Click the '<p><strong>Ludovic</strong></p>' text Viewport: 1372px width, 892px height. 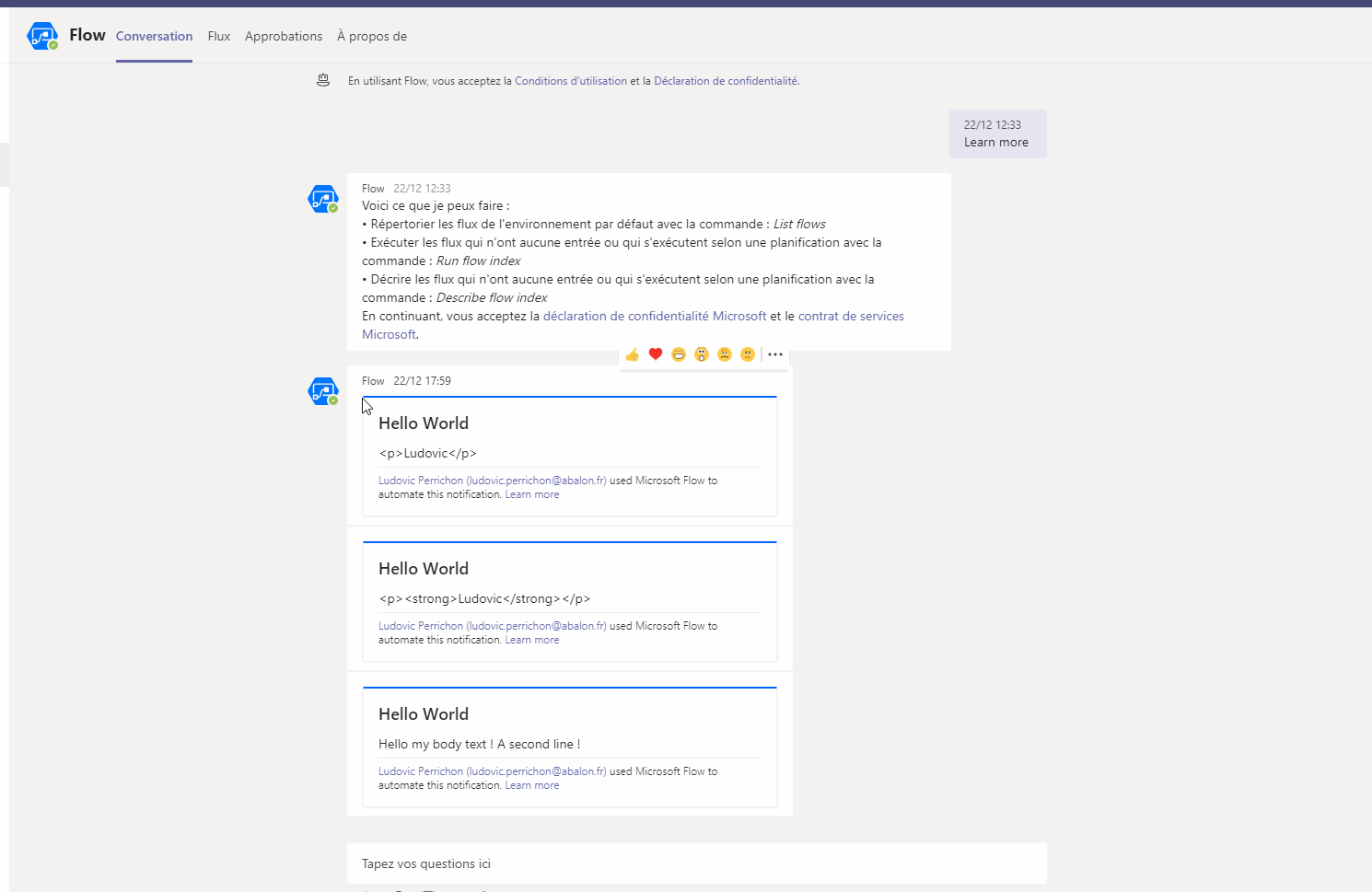(x=484, y=598)
